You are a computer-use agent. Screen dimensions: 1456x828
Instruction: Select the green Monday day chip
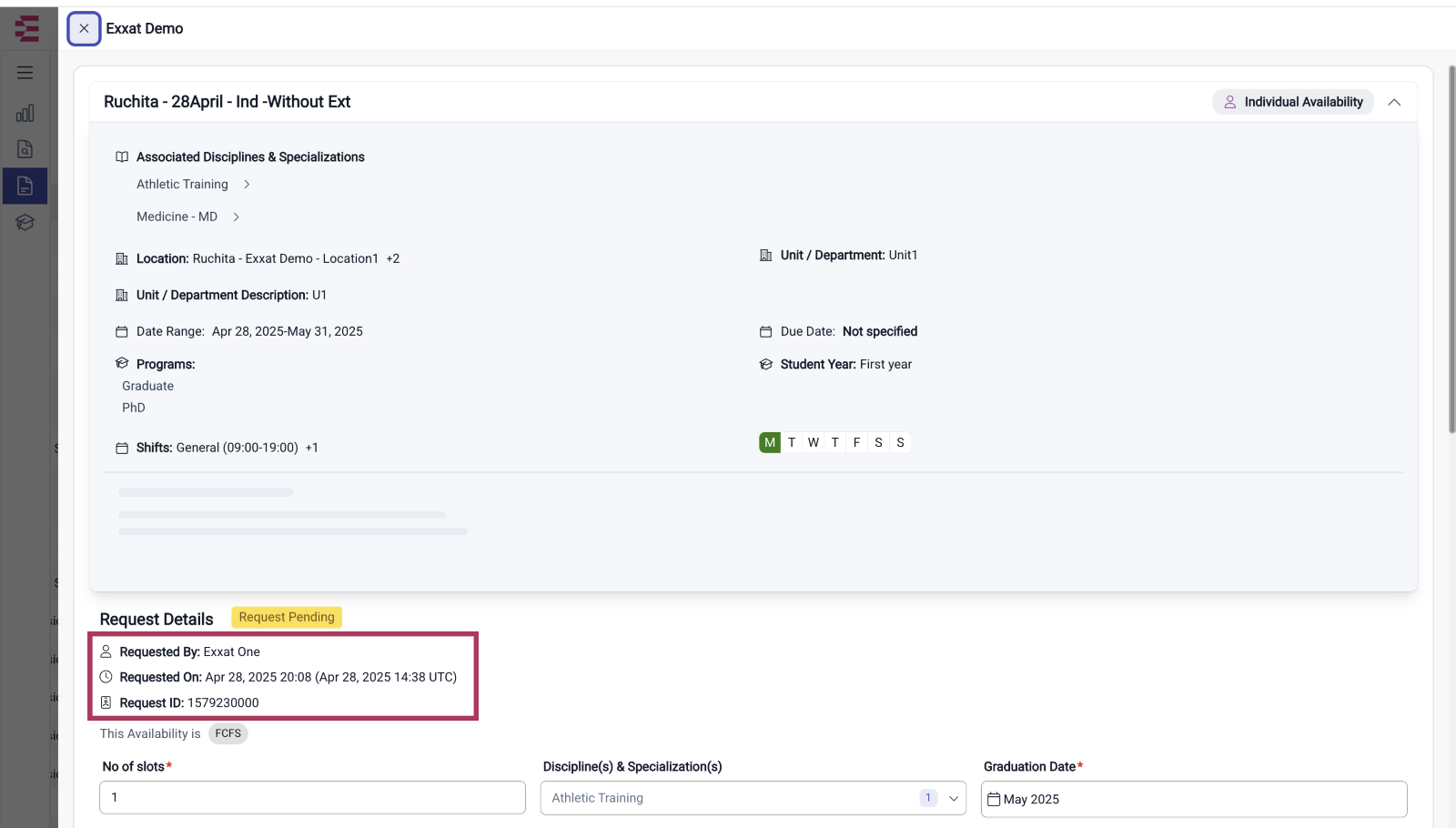[x=770, y=443]
